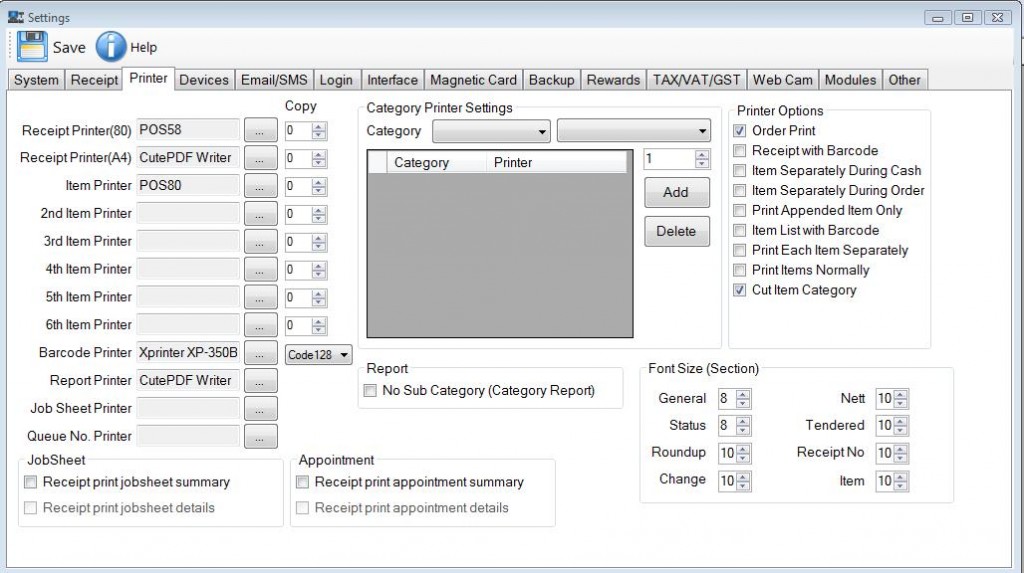The height and width of the screenshot is (573, 1024).
Task: Click the Nett font size stepper
Action: pos(901,399)
